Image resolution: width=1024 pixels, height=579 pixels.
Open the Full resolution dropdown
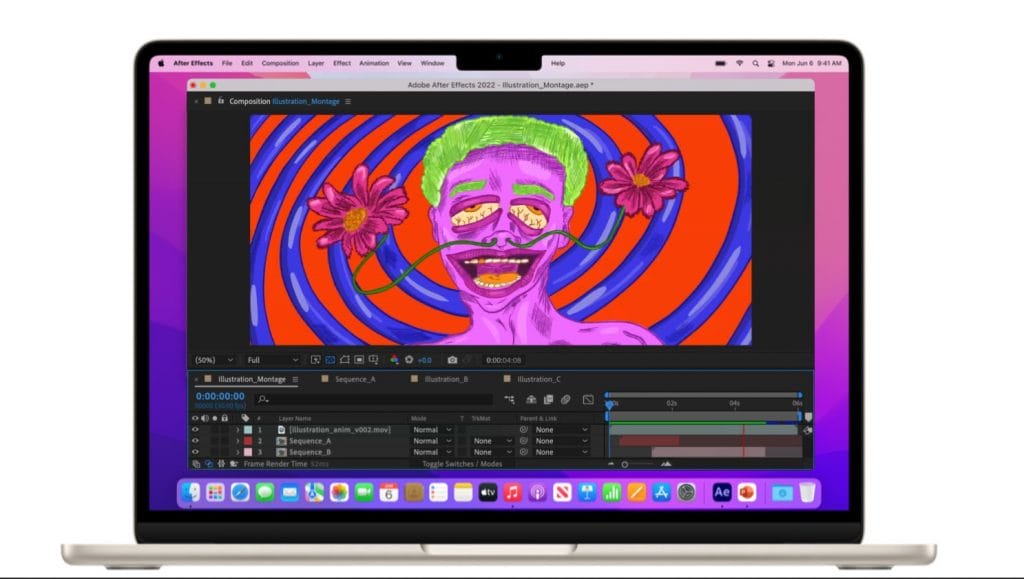coord(272,360)
